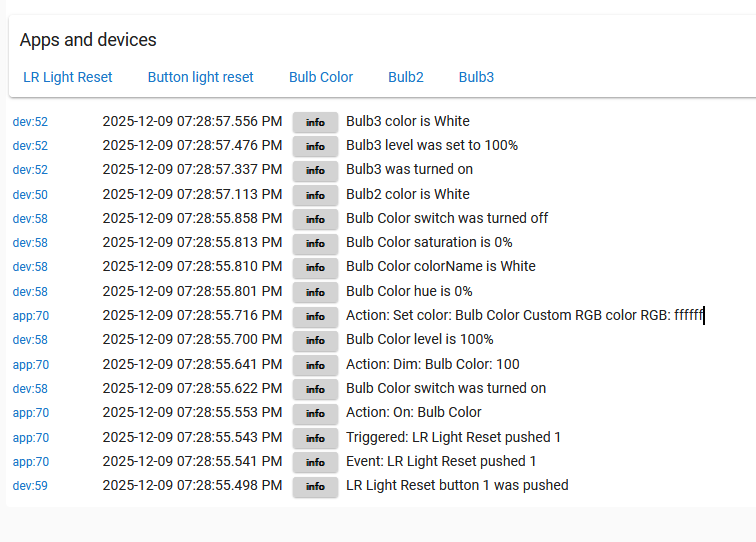Screen dimensions: 756x542
Task: Click info badge for Bulb3 color is White
Action: point(315,122)
